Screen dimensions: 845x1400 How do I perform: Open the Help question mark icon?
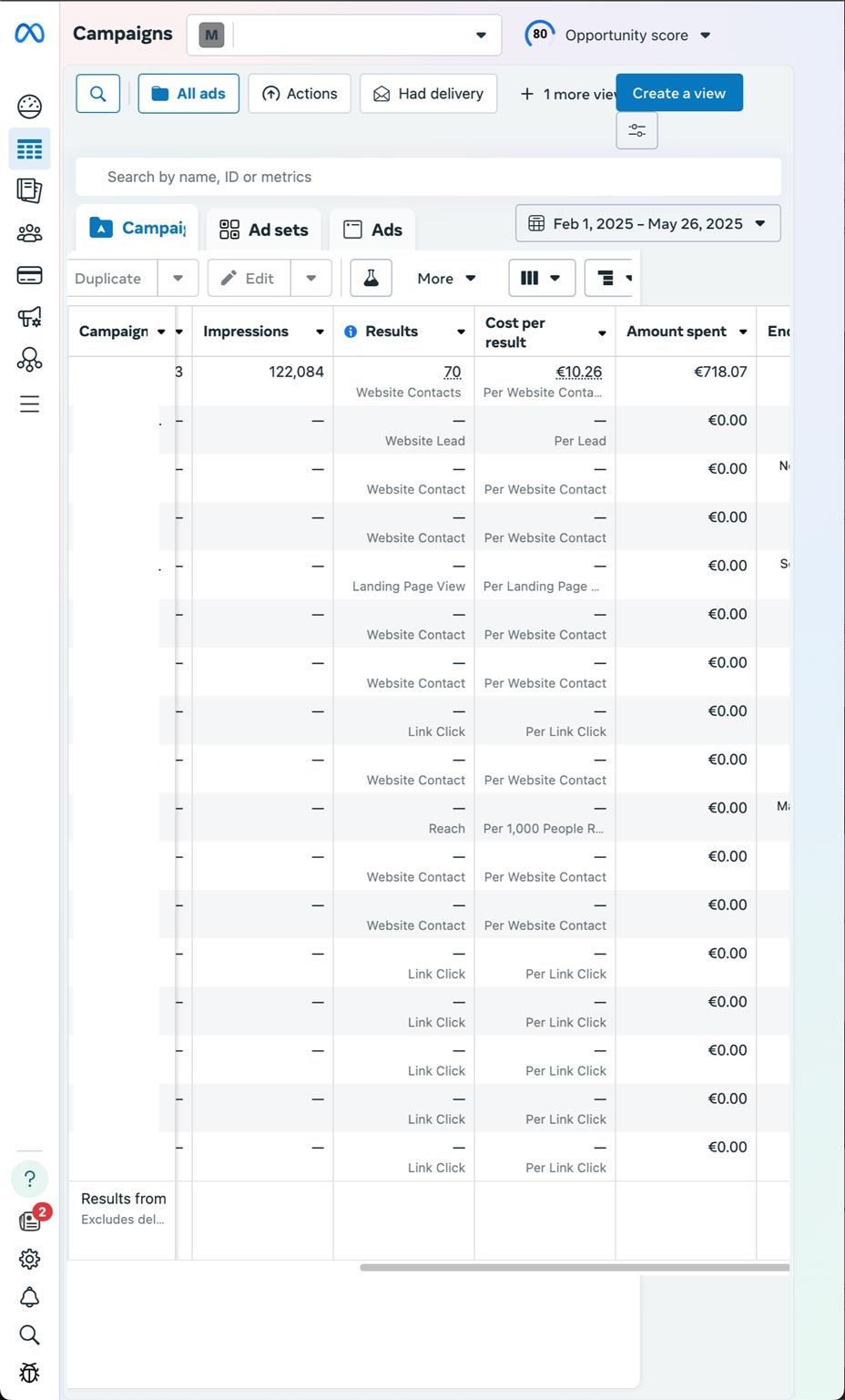pyautogui.click(x=29, y=1179)
